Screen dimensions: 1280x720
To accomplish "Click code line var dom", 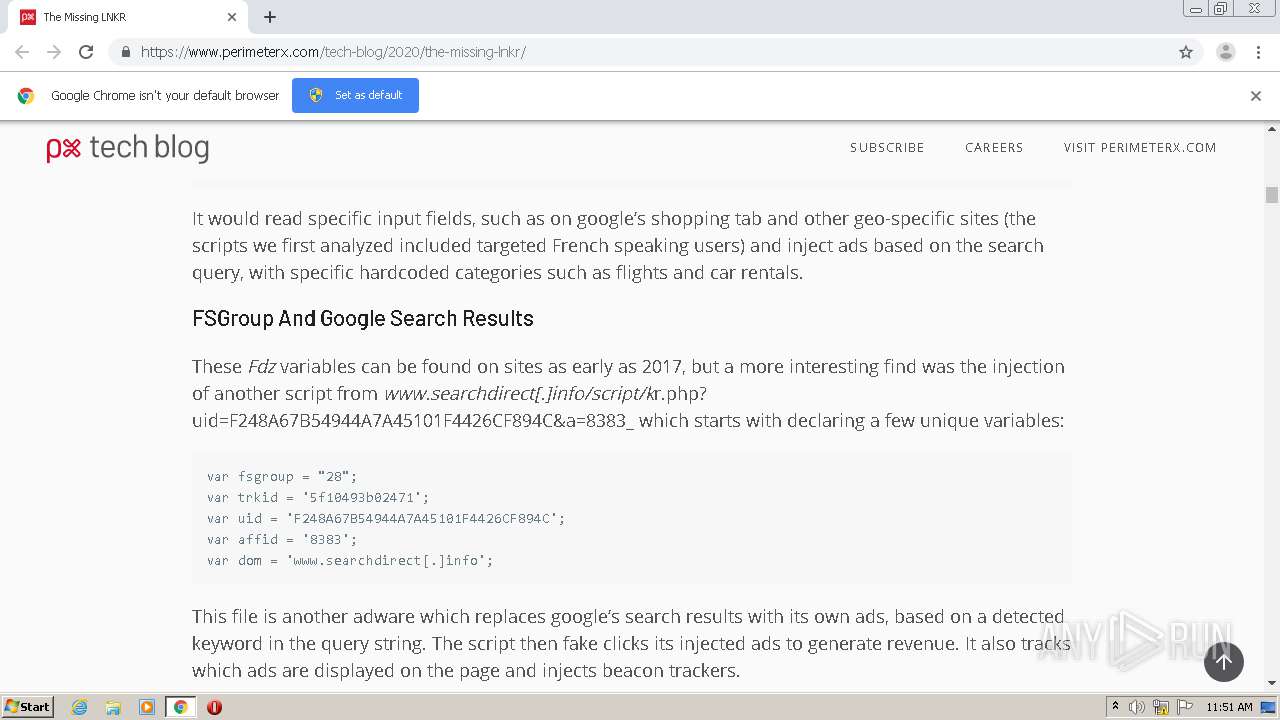I will 350,560.
